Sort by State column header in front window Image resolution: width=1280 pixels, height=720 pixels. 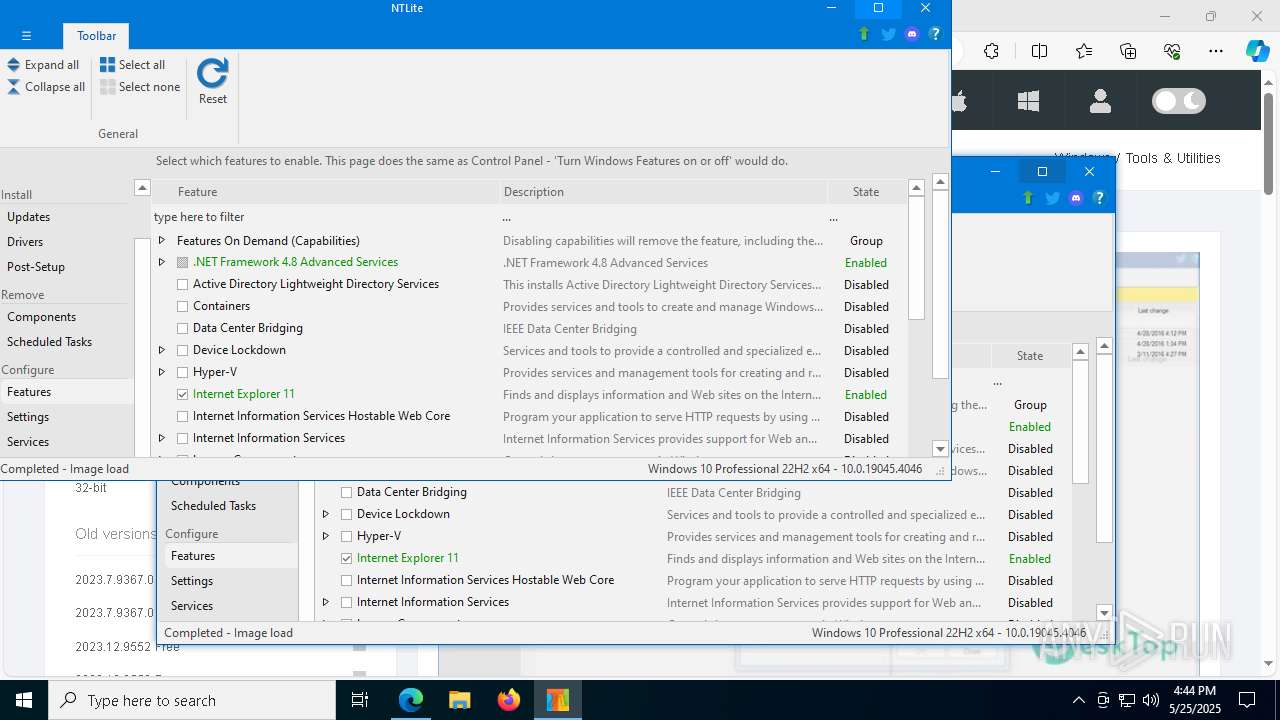click(866, 192)
